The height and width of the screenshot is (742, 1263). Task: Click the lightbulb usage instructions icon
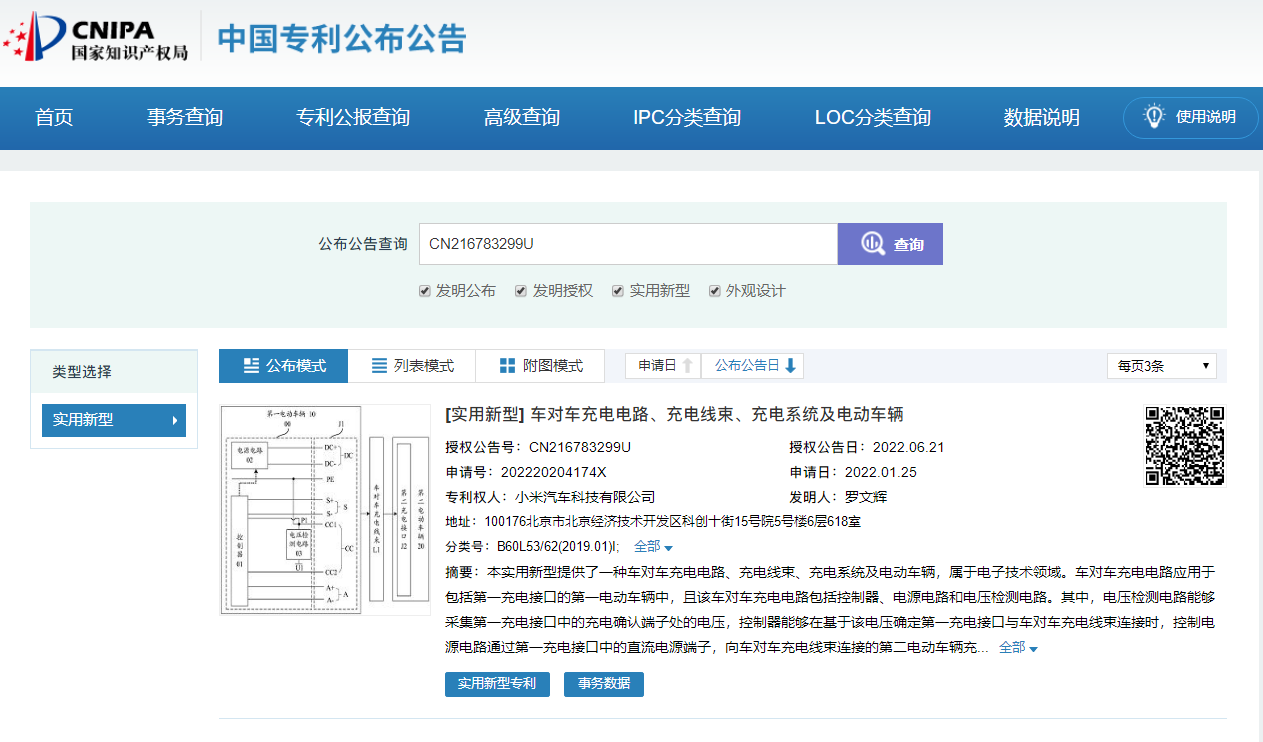click(1154, 116)
